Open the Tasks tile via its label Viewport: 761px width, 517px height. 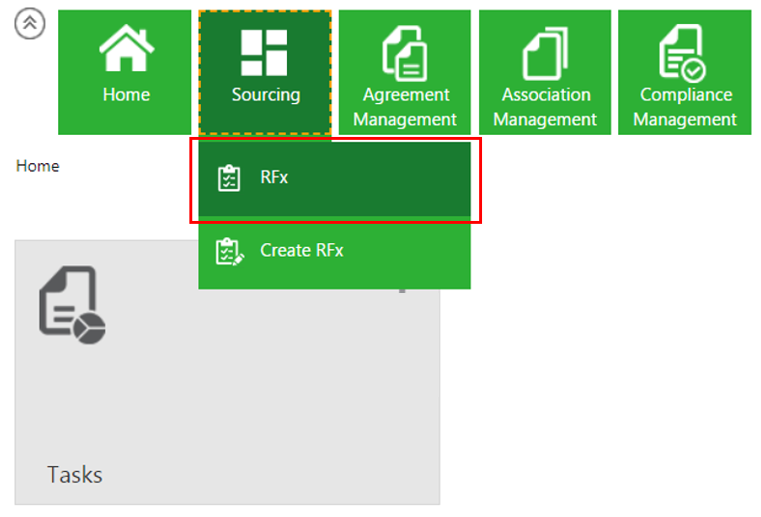pos(75,473)
